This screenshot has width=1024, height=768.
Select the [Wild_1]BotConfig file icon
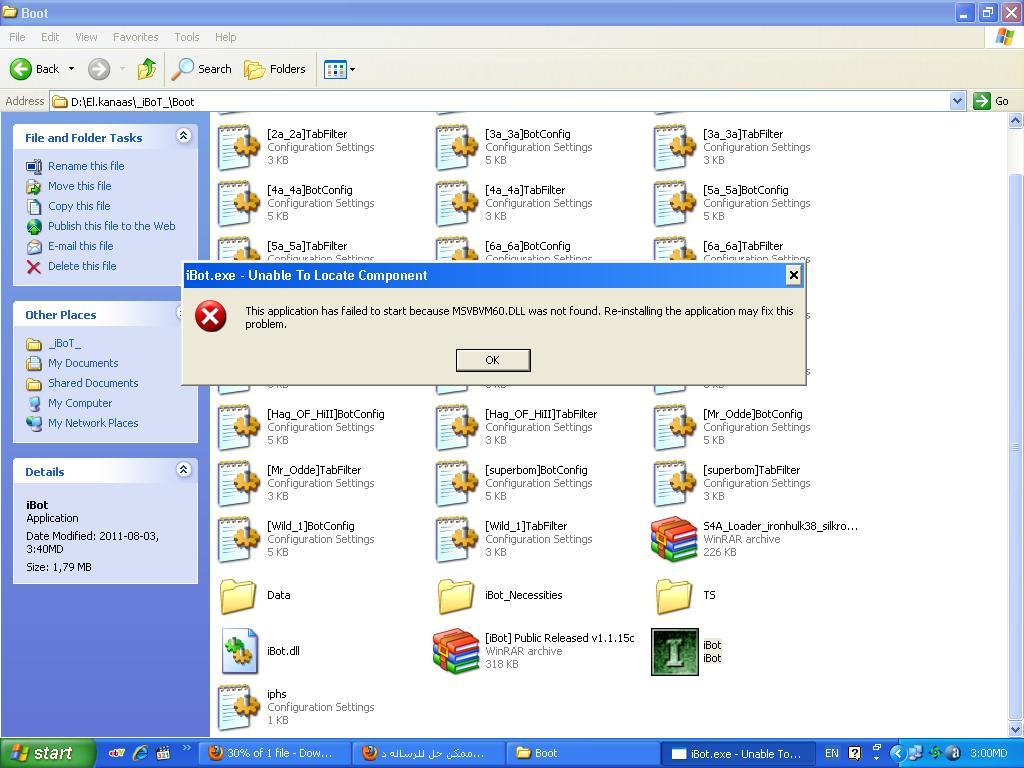[238, 539]
